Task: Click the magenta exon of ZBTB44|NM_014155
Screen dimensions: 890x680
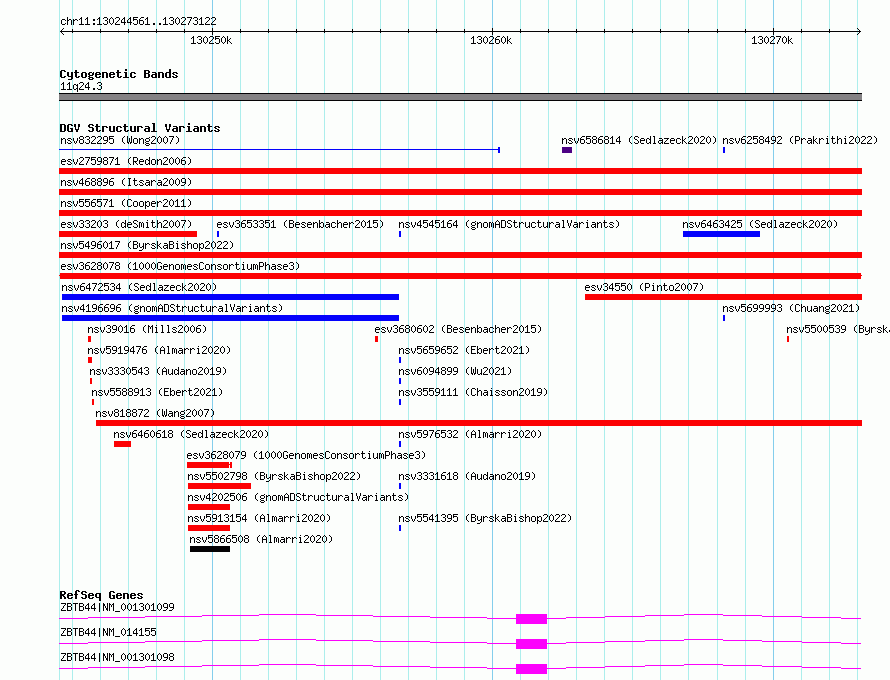Action: 531,644
